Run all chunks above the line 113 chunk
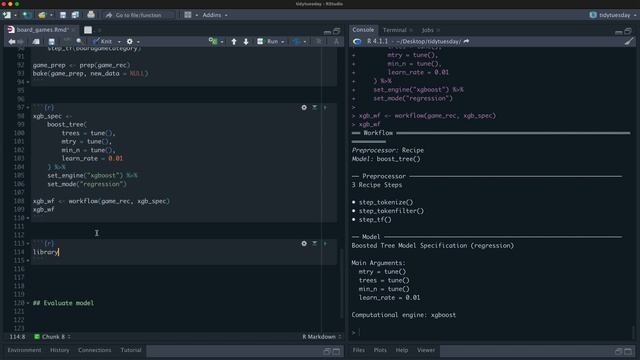Viewport: 640px width, 360px height. [315, 243]
